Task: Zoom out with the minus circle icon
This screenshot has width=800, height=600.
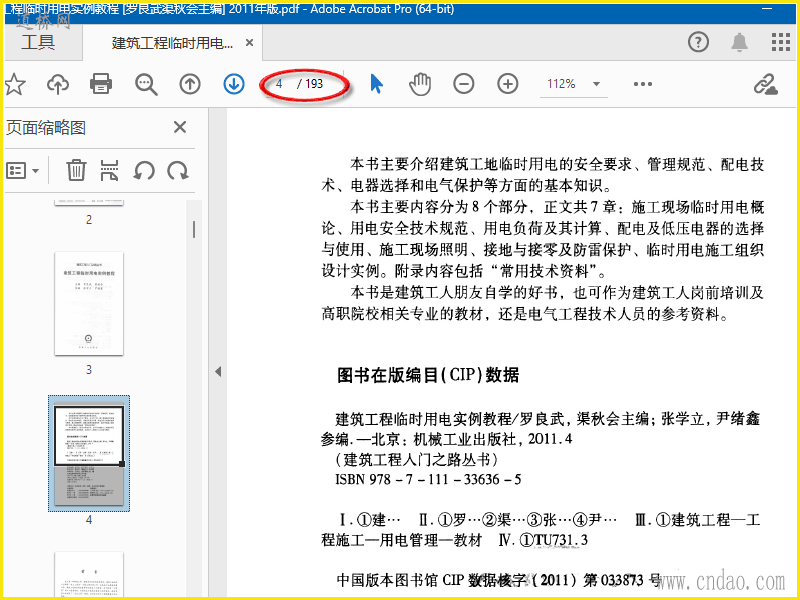Action: (x=464, y=84)
